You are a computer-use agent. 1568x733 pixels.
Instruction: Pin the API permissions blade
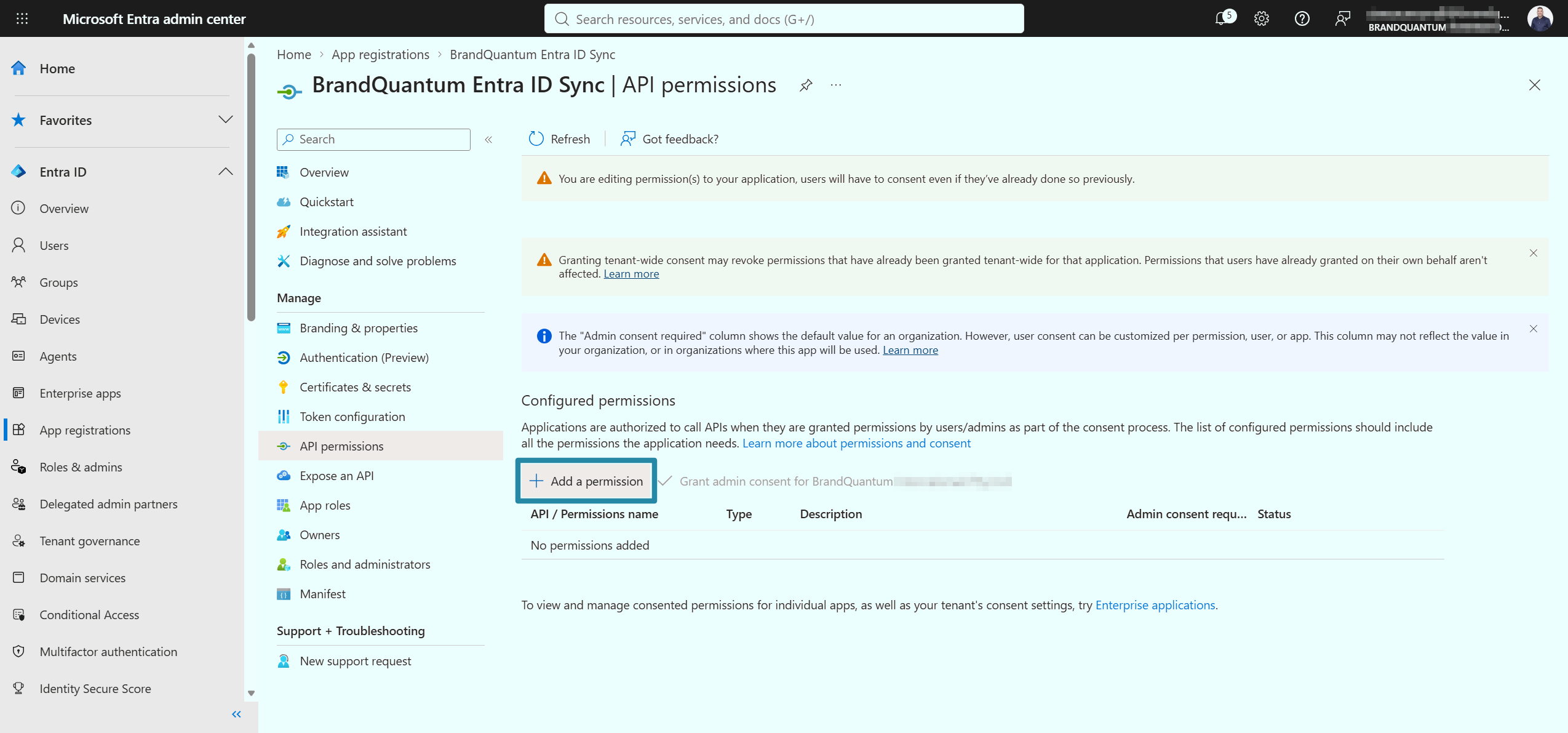[x=806, y=85]
